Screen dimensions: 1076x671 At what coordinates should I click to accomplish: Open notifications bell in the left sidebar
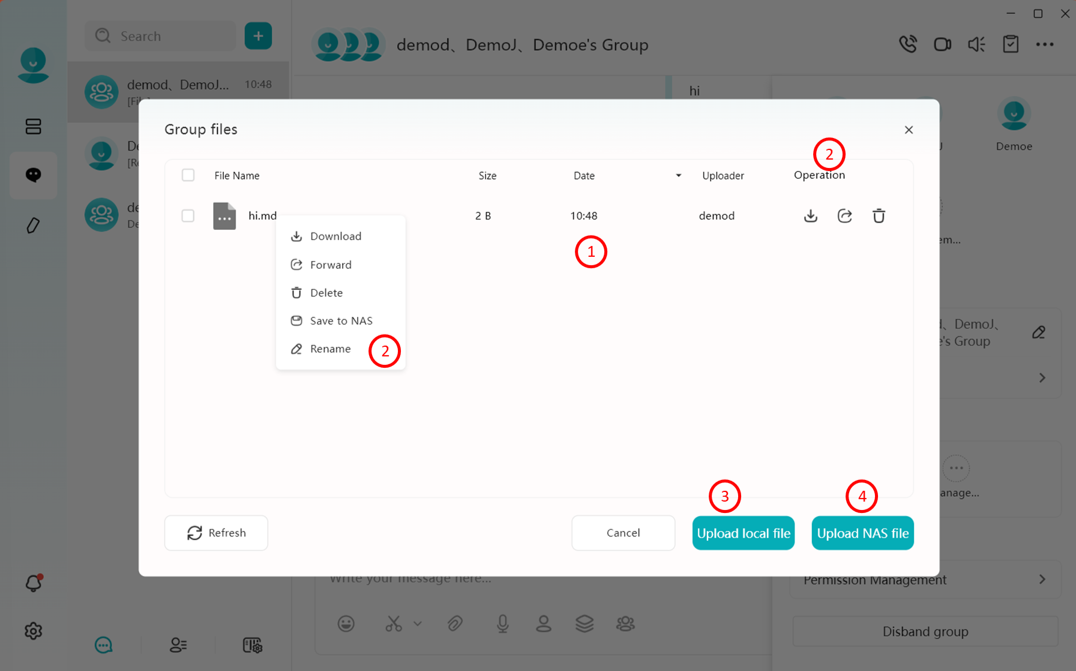point(33,582)
